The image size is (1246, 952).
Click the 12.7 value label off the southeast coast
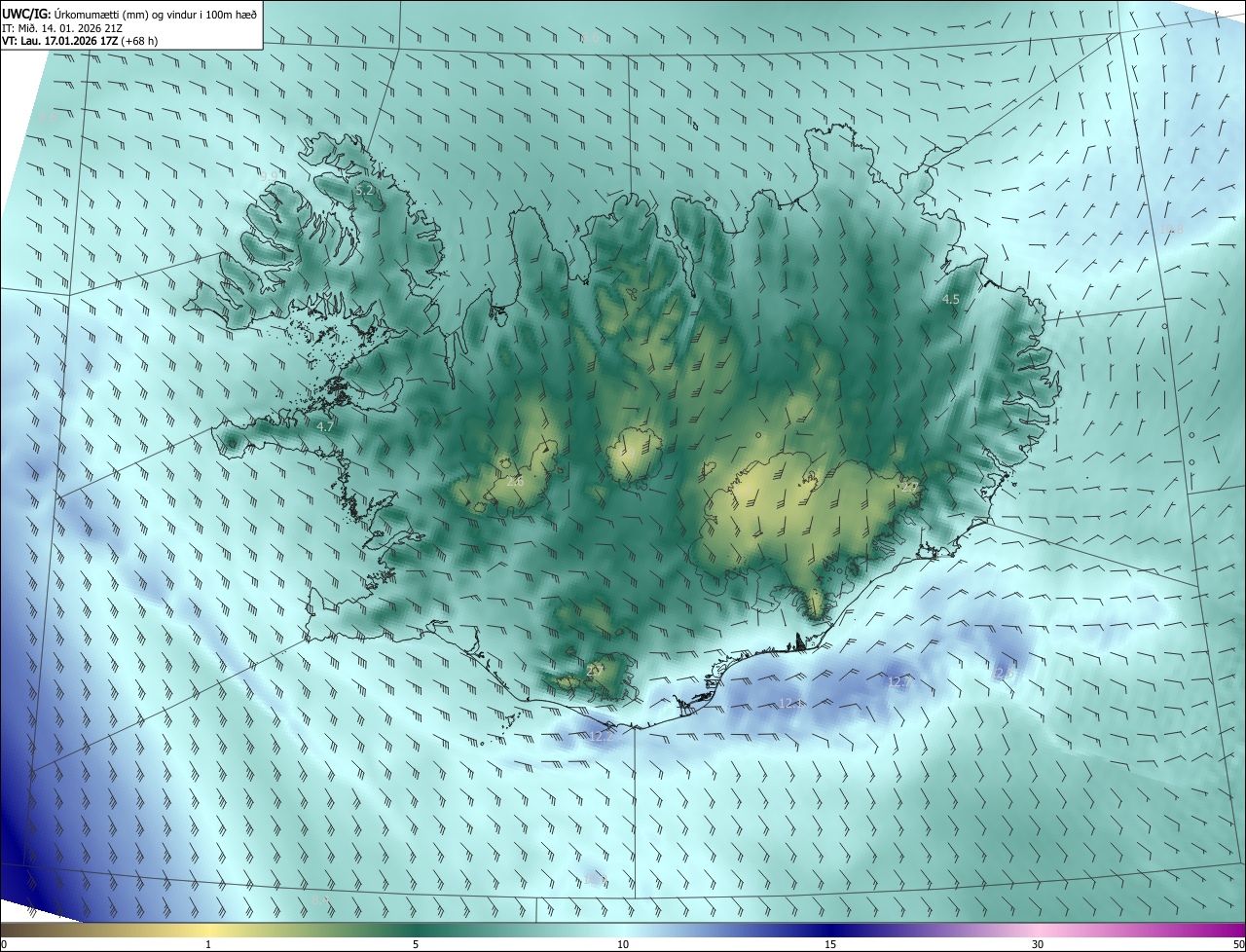[x=900, y=682]
